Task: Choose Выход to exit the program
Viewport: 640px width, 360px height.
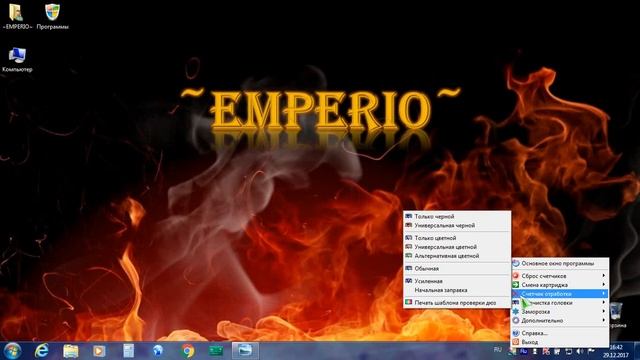Action: click(x=560, y=342)
